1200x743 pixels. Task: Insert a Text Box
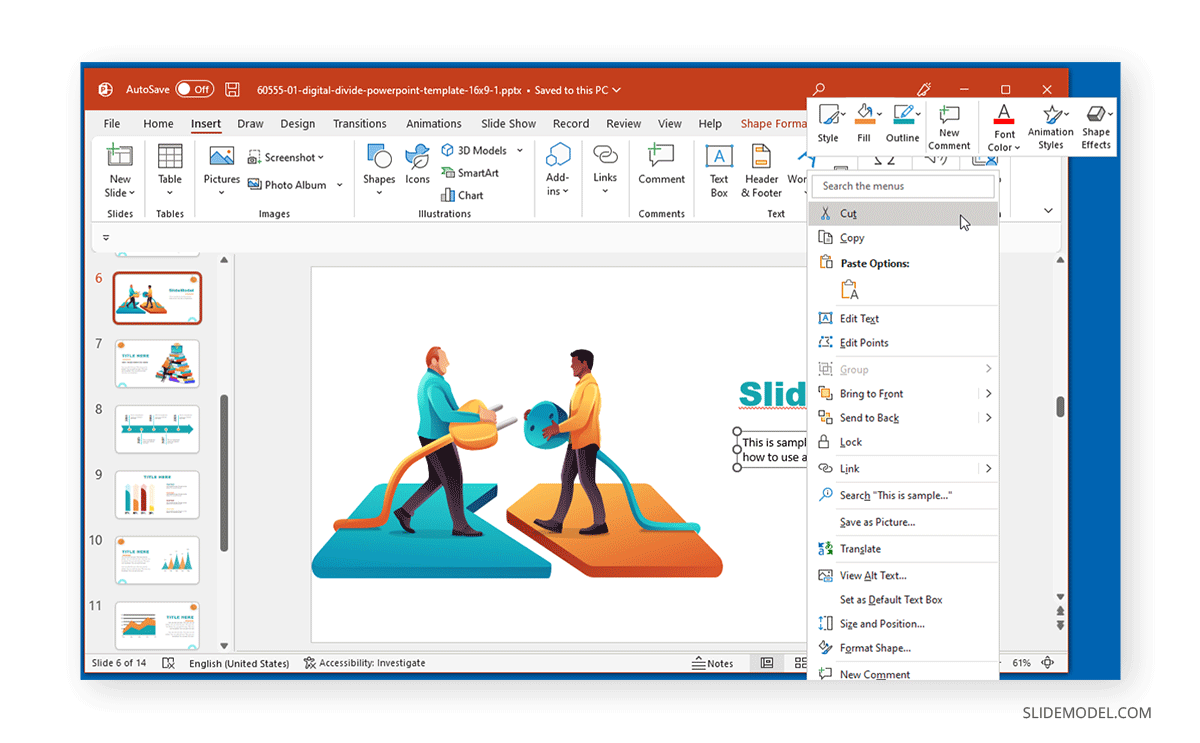(718, 170)
